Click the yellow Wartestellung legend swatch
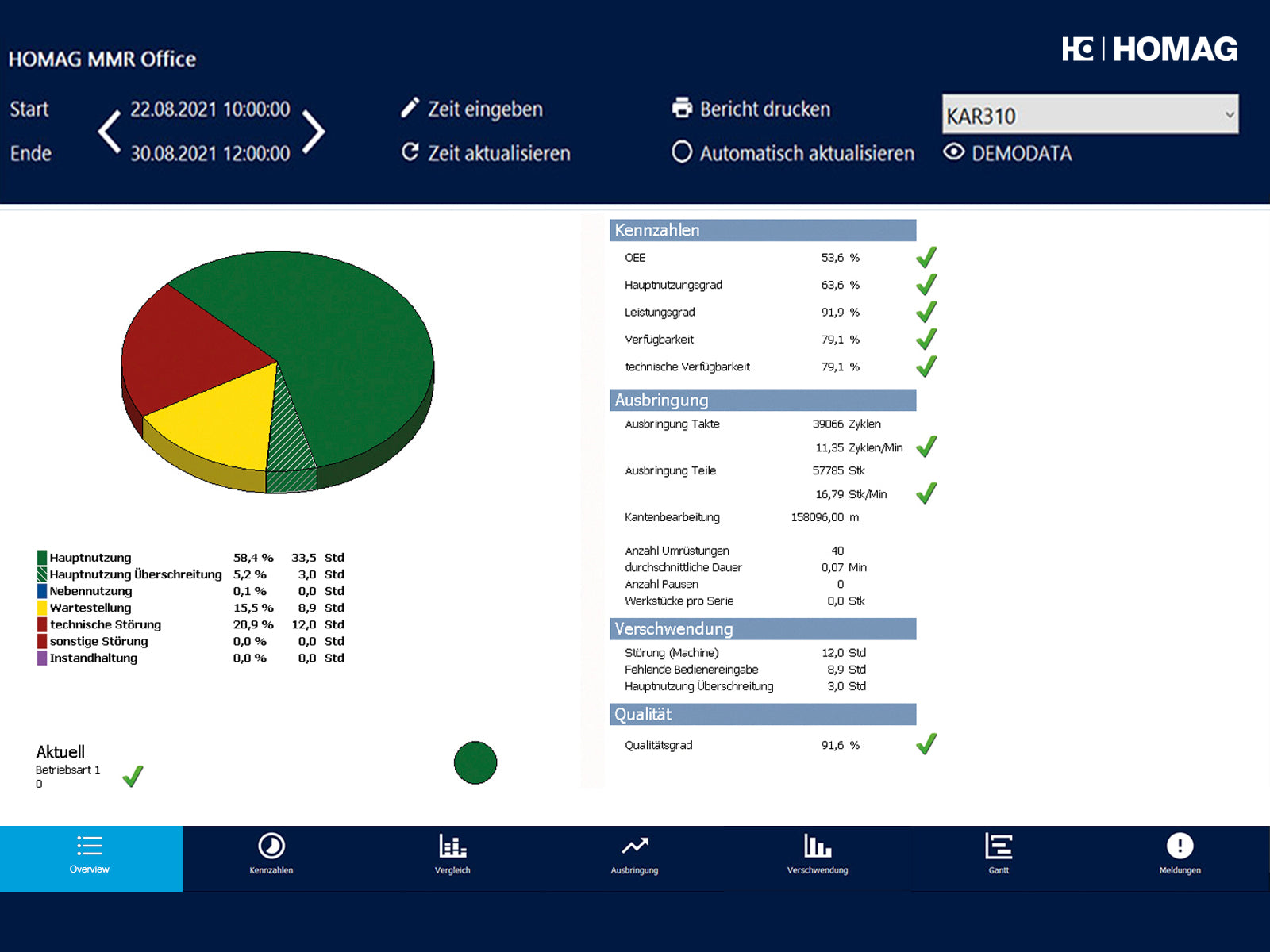 click(42, 608)
